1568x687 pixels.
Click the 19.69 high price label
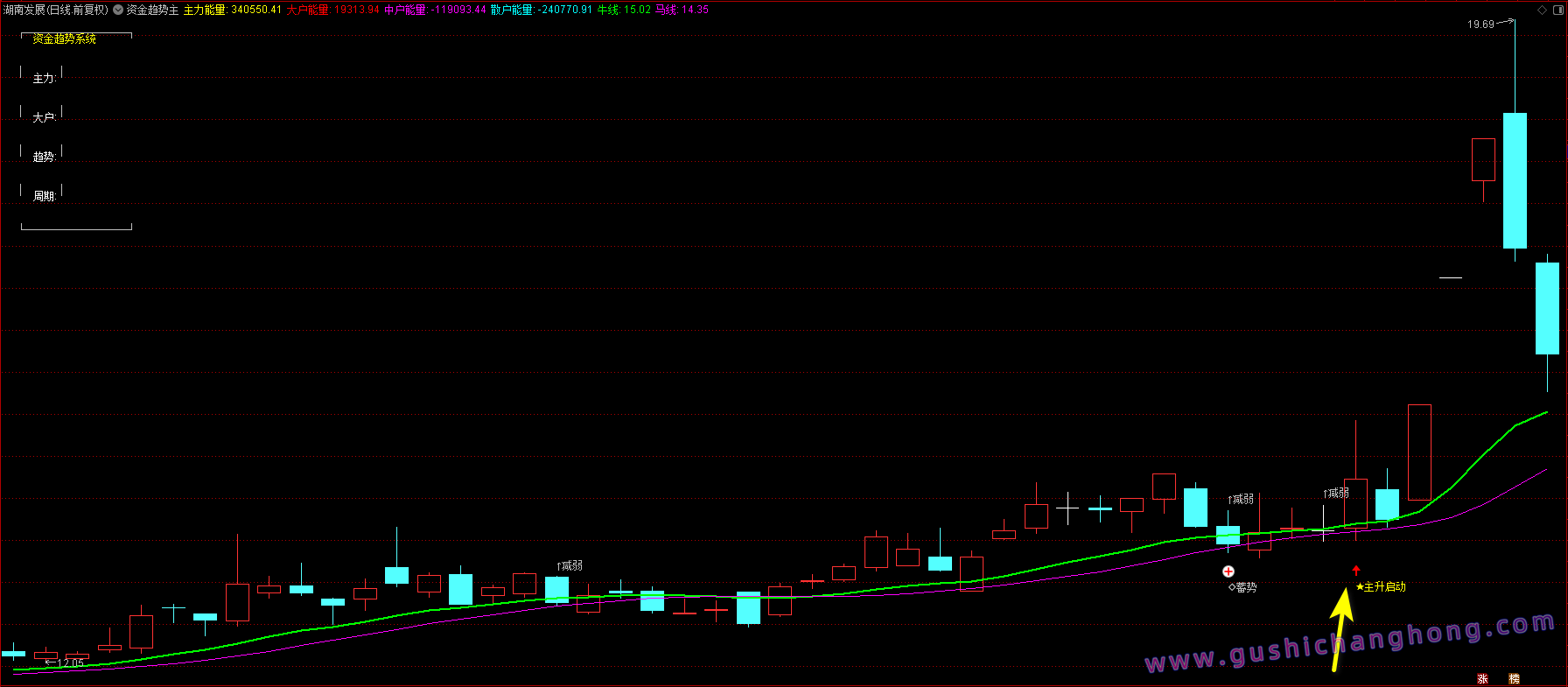click(1480, 25)
